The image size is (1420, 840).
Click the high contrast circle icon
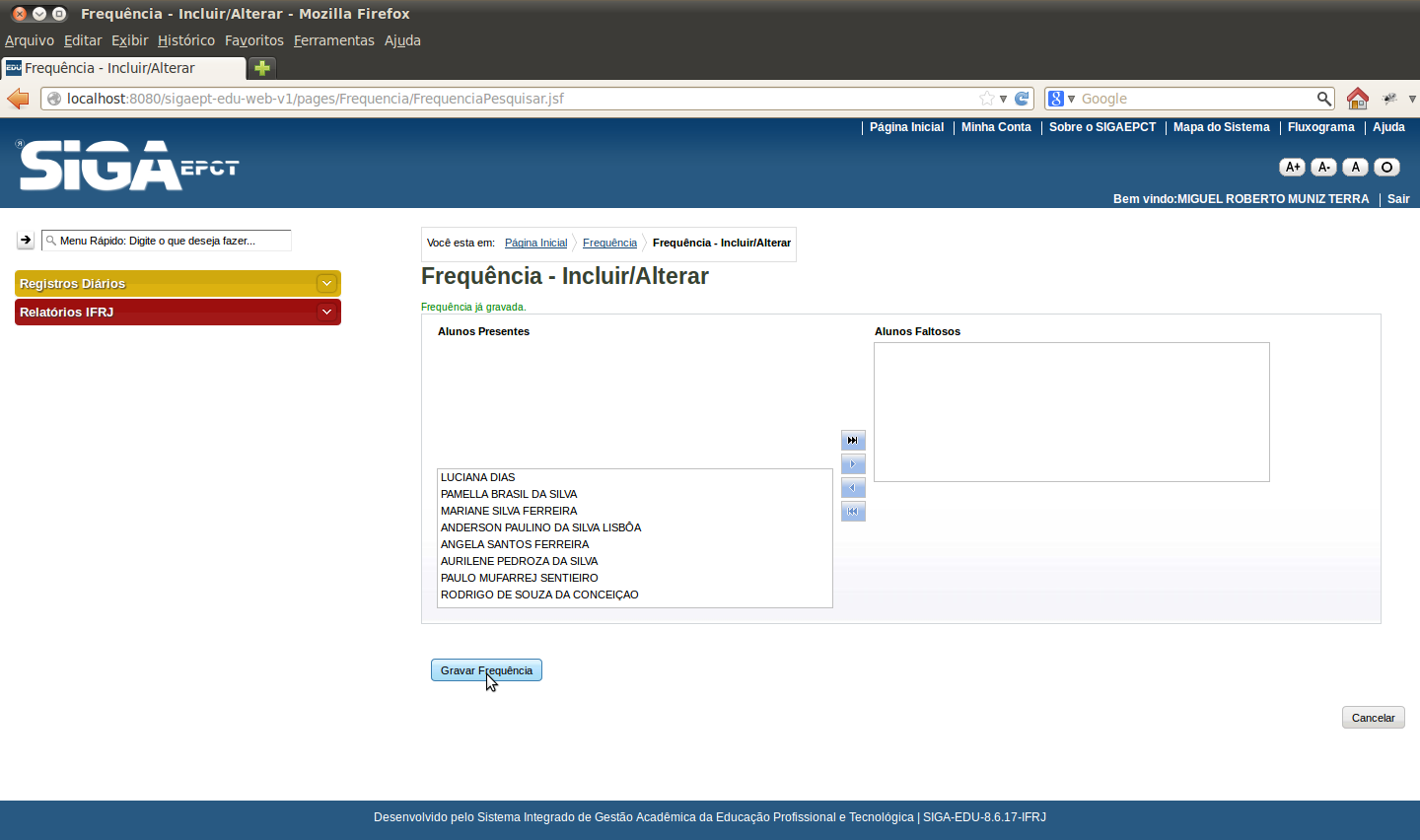click(x=1386, y=168)
